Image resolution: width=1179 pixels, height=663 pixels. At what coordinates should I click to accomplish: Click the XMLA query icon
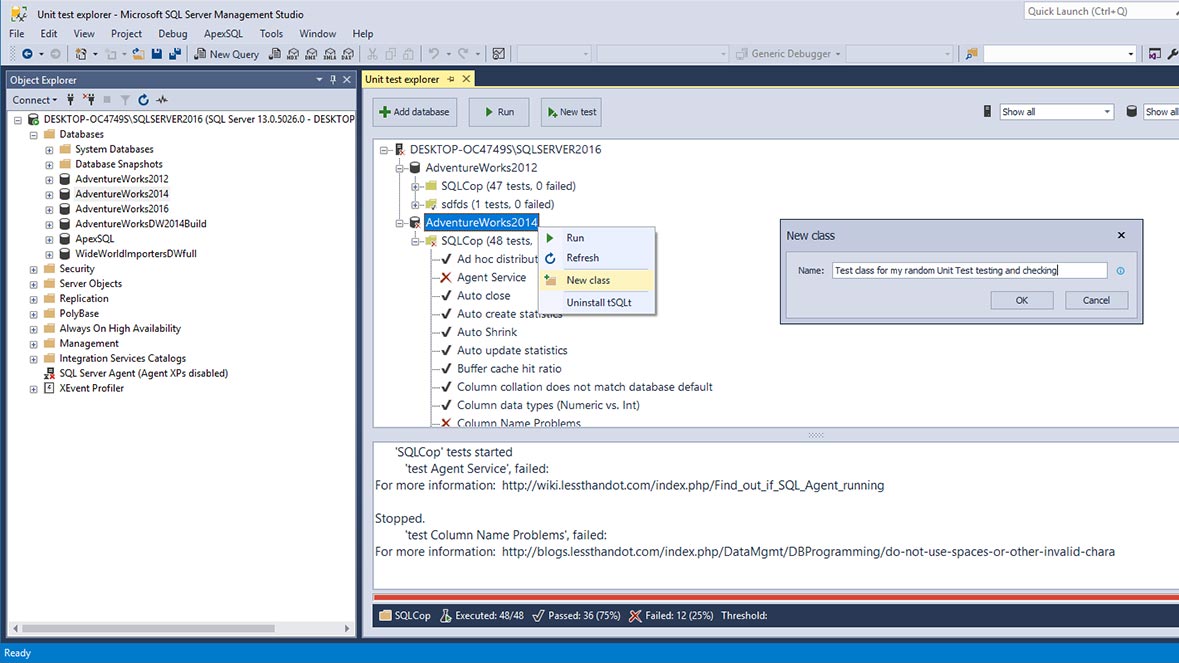pos(329,53)
